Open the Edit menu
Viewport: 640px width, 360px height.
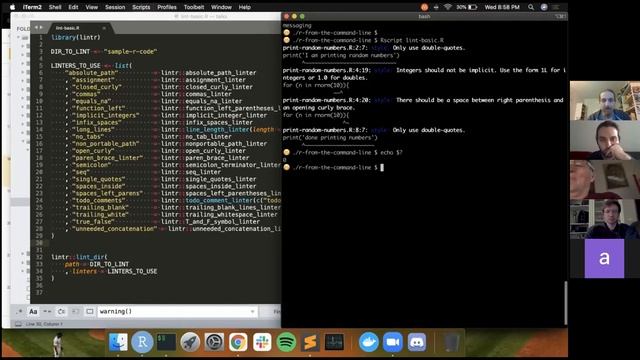click(73, 7)
